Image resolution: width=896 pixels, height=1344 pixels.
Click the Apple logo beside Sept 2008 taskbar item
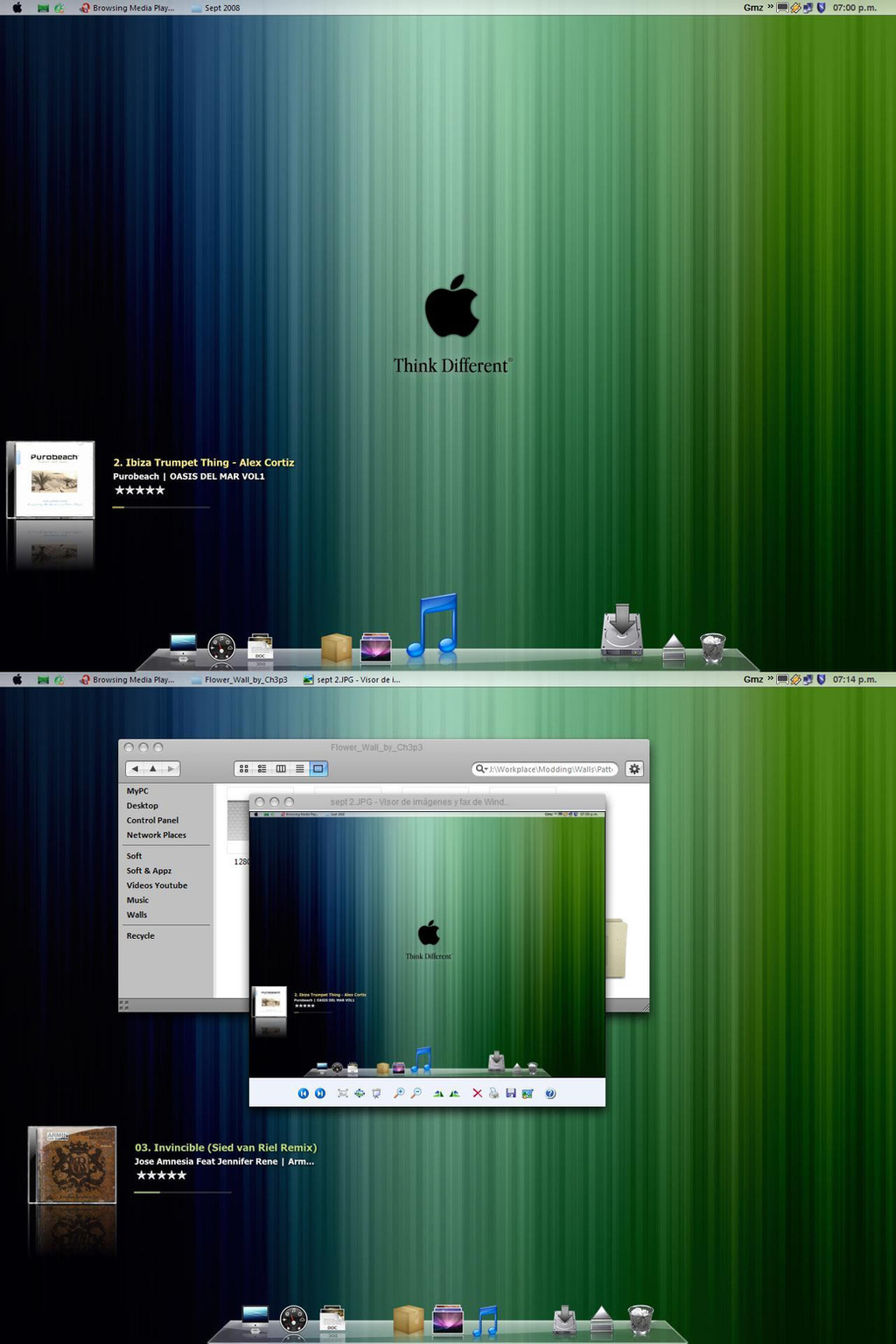click(17, 8)
